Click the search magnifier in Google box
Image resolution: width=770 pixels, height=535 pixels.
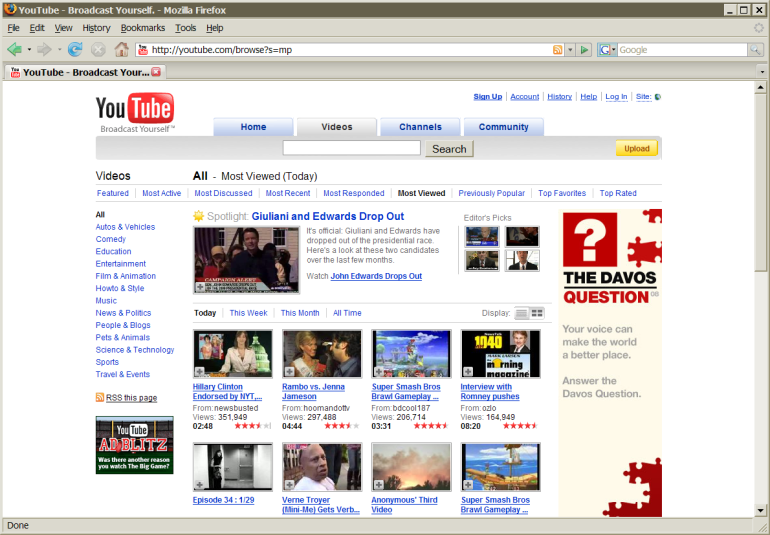click(x=755, y=50)
